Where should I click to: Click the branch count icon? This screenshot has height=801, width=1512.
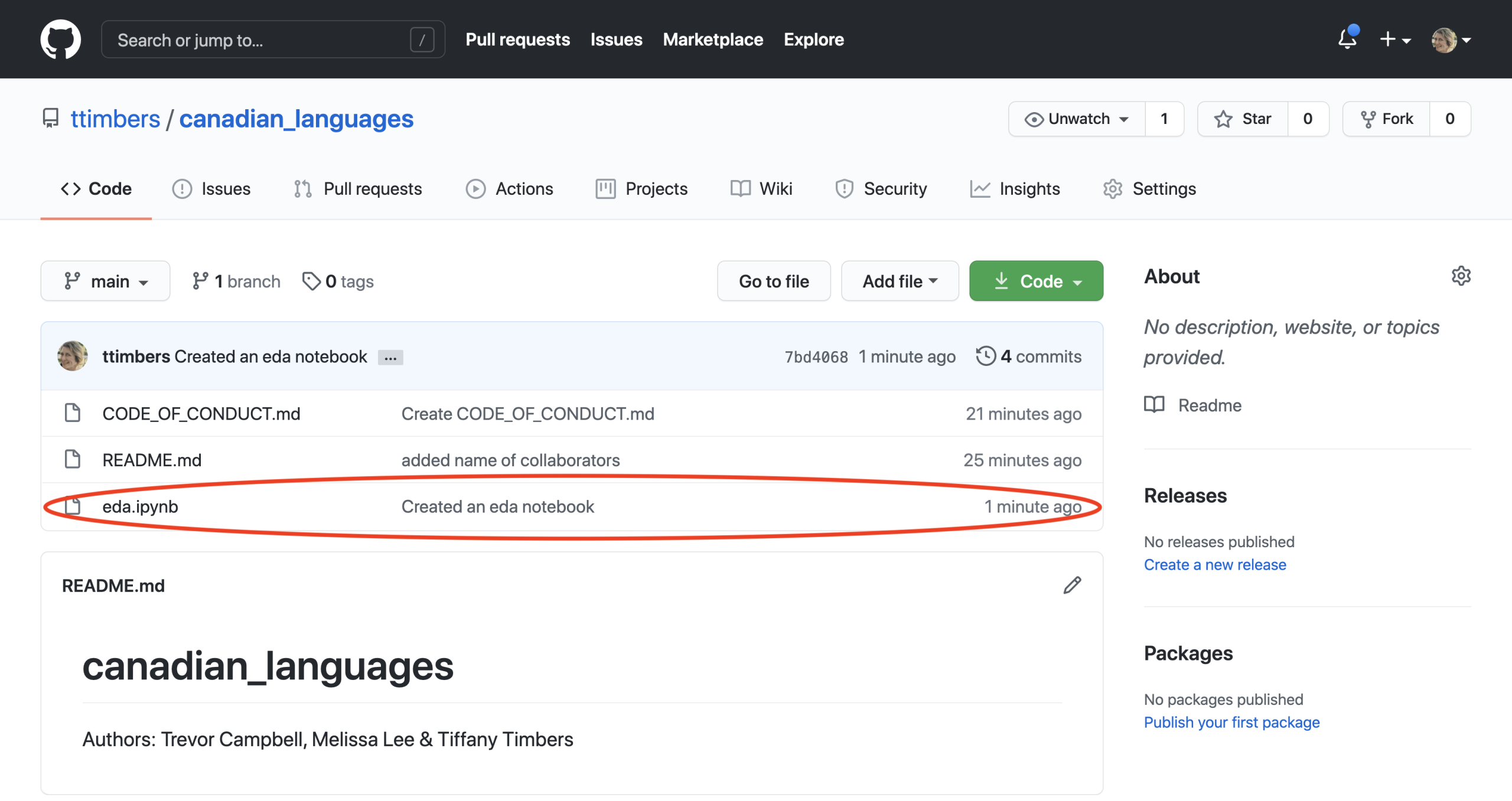click(x=200, y=281)
